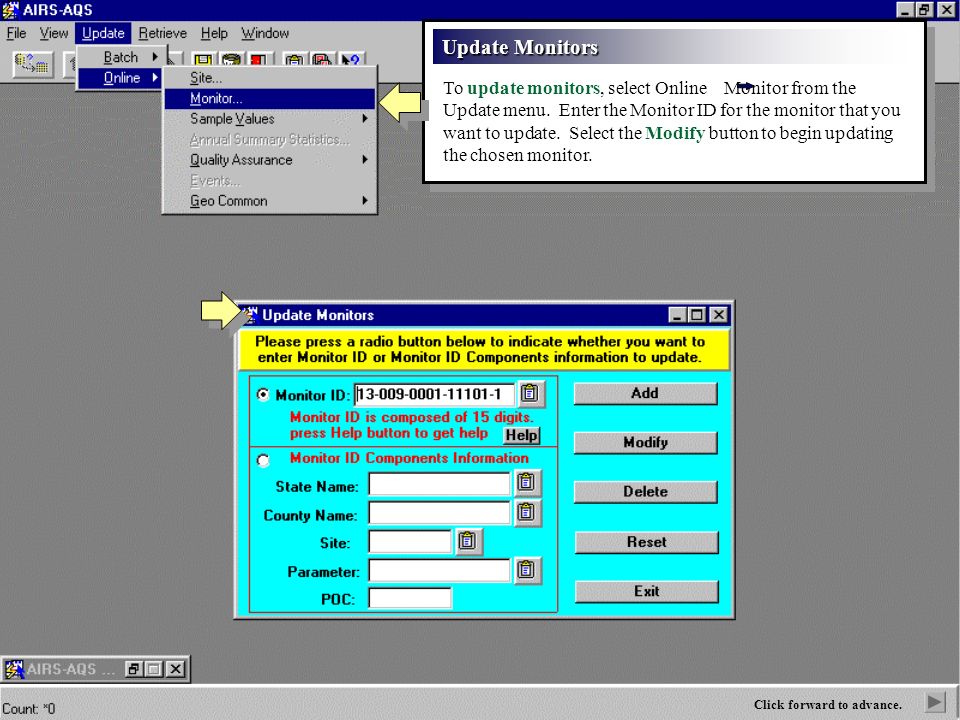Click the Delete button
The height and width of the screenshot is (720, 960).
(645, 492)
